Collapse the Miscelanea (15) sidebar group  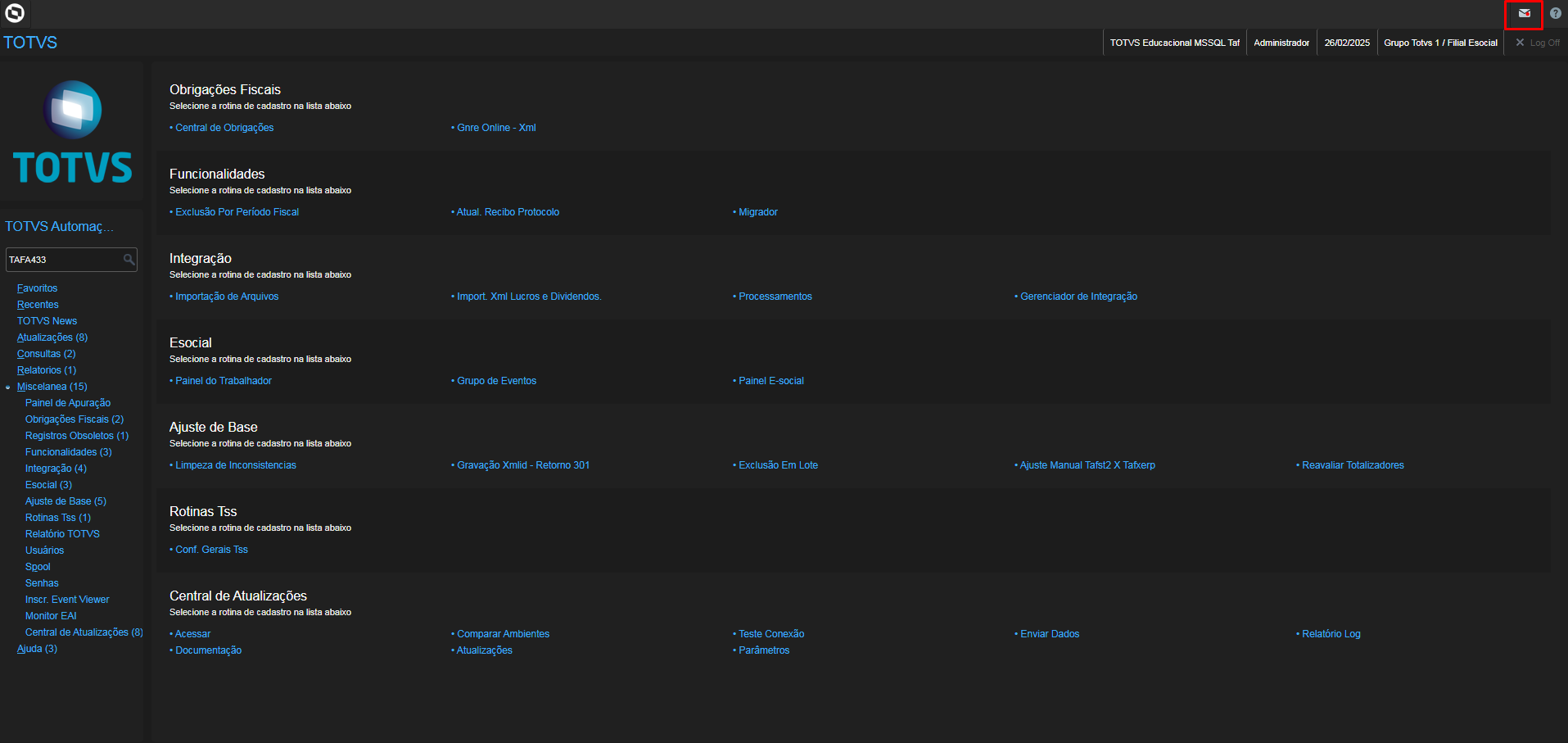pyautogui.click(x=52, y=387)
